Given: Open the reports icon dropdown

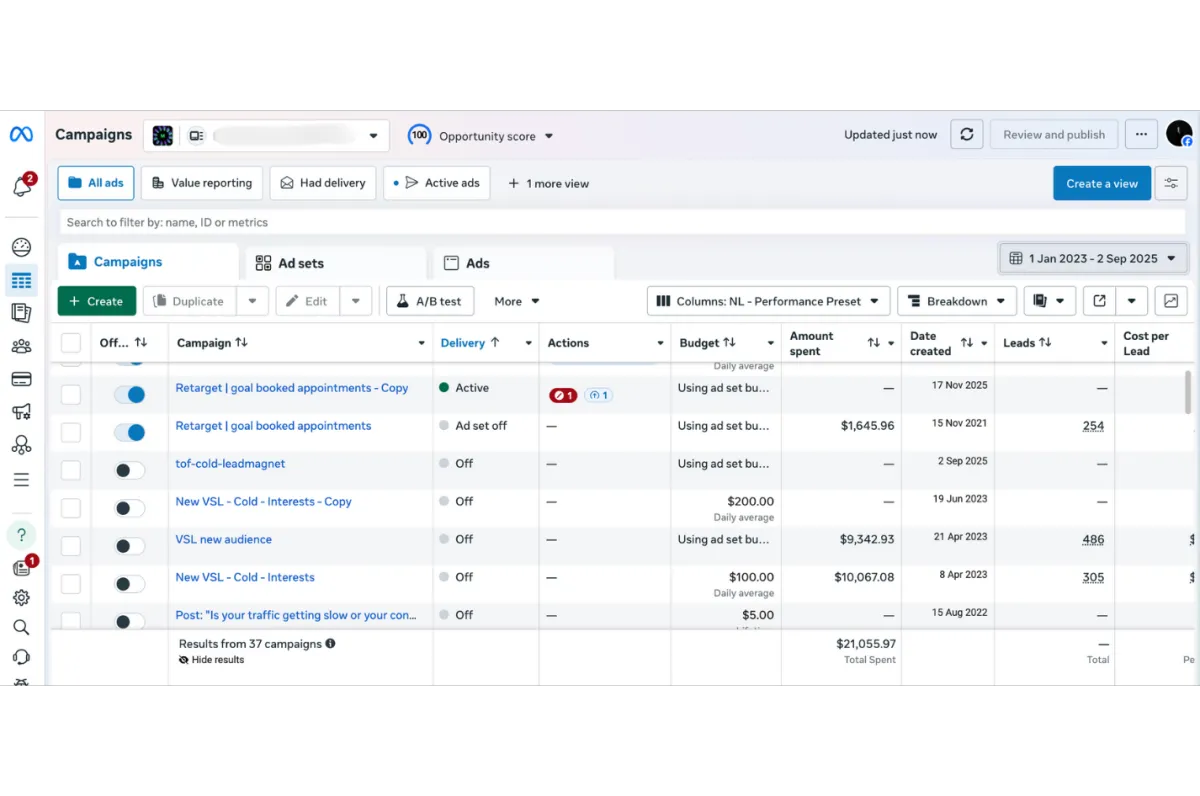Looking at the screenshot, I should pyautogui.click(x=1050, y=301).
